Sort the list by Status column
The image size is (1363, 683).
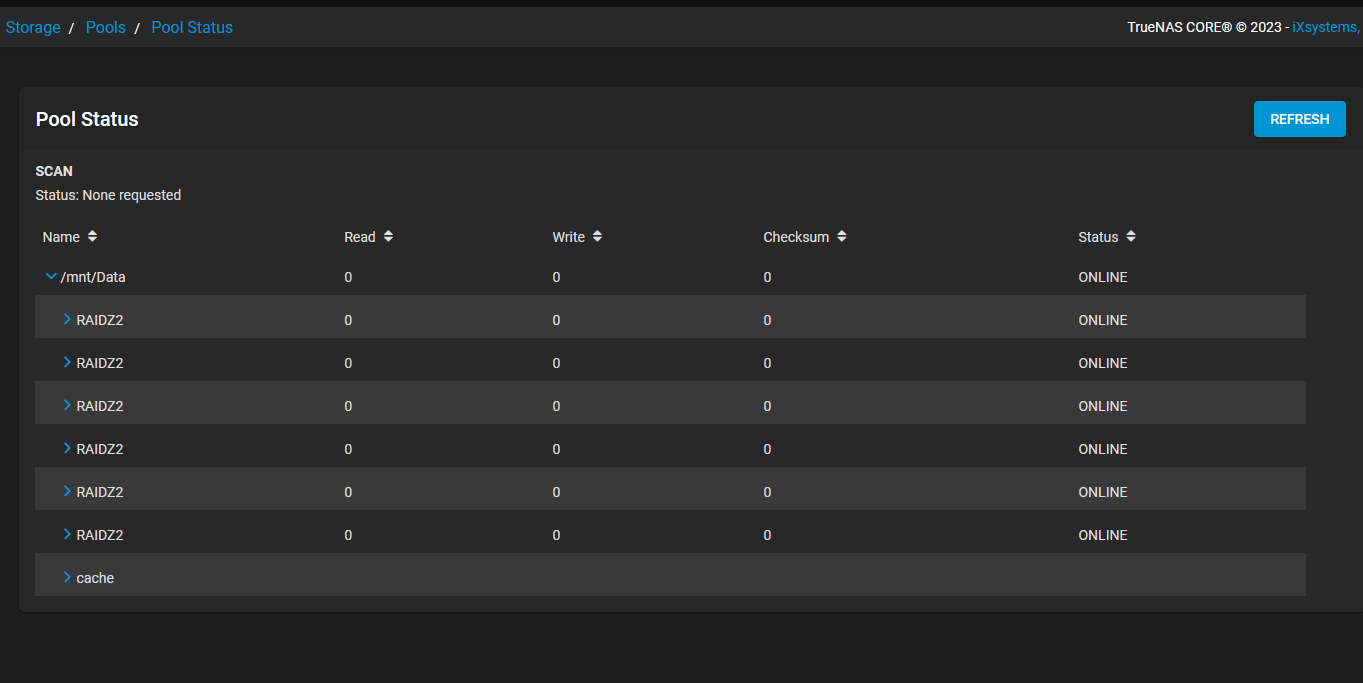1131,237
